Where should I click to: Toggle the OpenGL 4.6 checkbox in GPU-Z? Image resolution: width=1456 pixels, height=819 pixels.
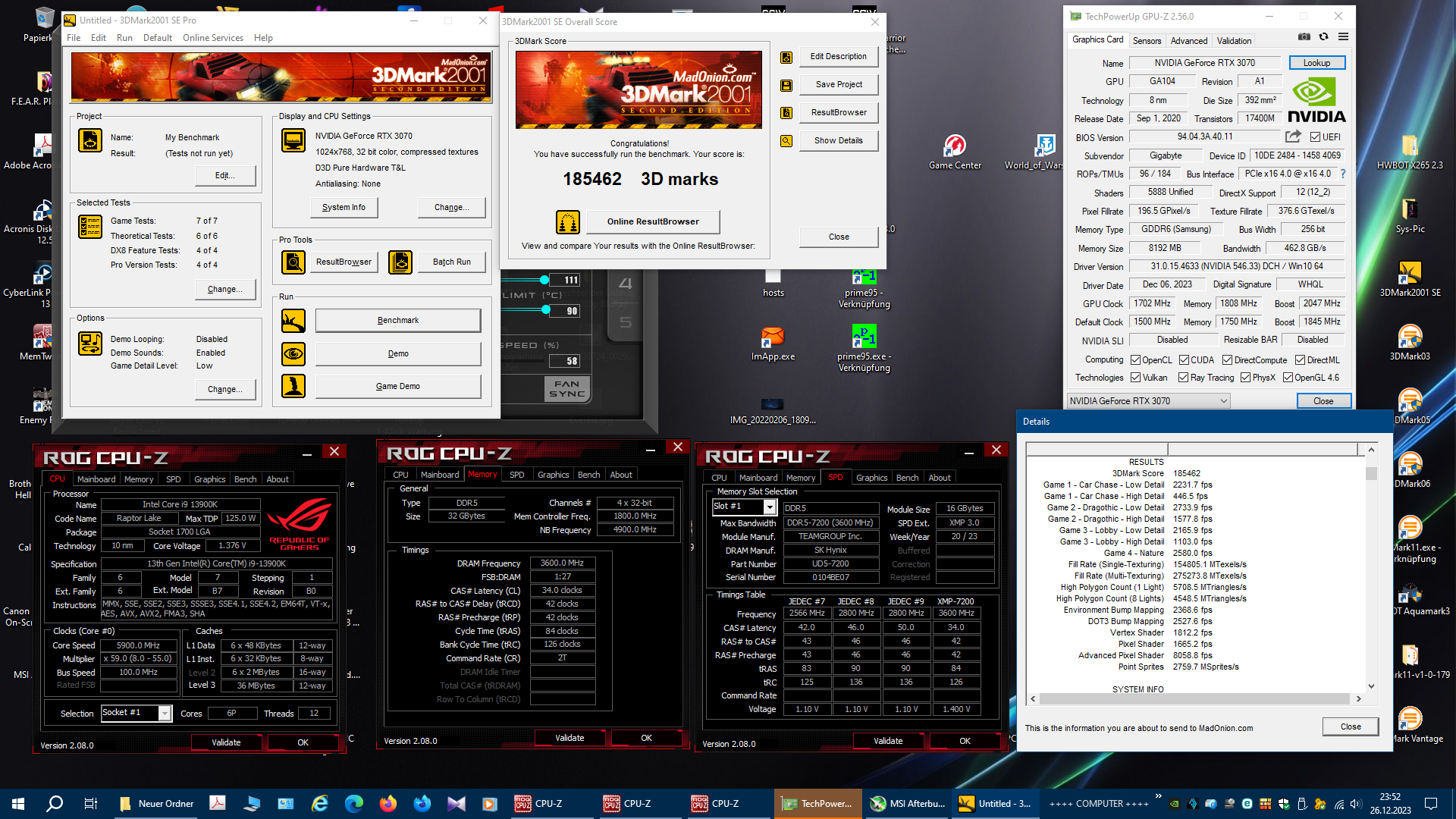pyautogui.click(x=1288, y=378)
